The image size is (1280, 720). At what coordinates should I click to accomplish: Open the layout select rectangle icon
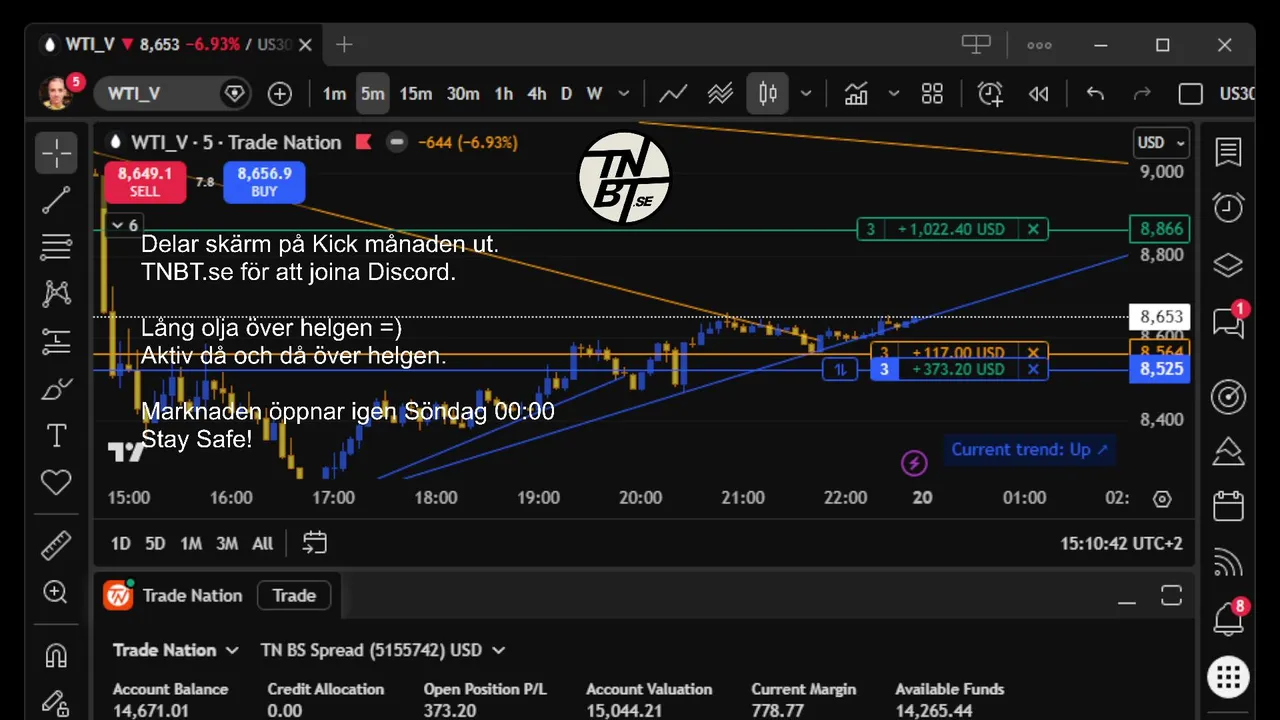pyautogui.click(x=1190, y=94)
